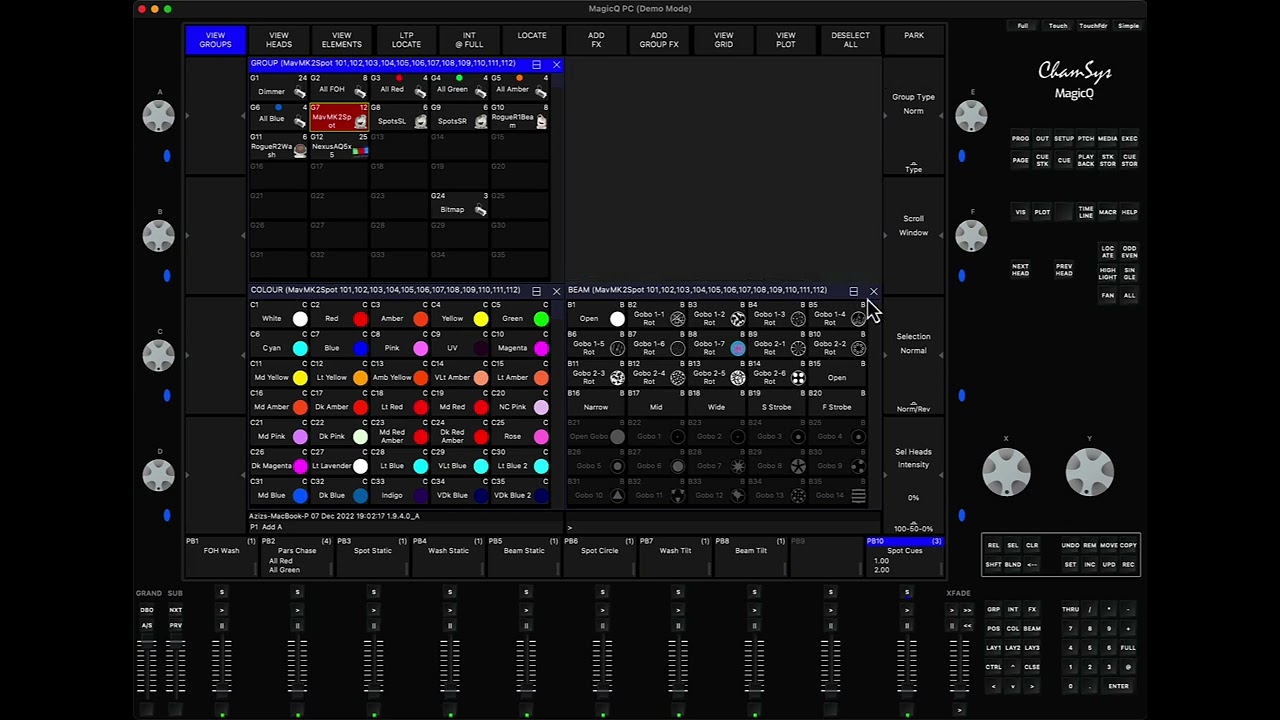Click encoder wheel Y
This screenshot has height=720, width=1280.
[1089, 472]
